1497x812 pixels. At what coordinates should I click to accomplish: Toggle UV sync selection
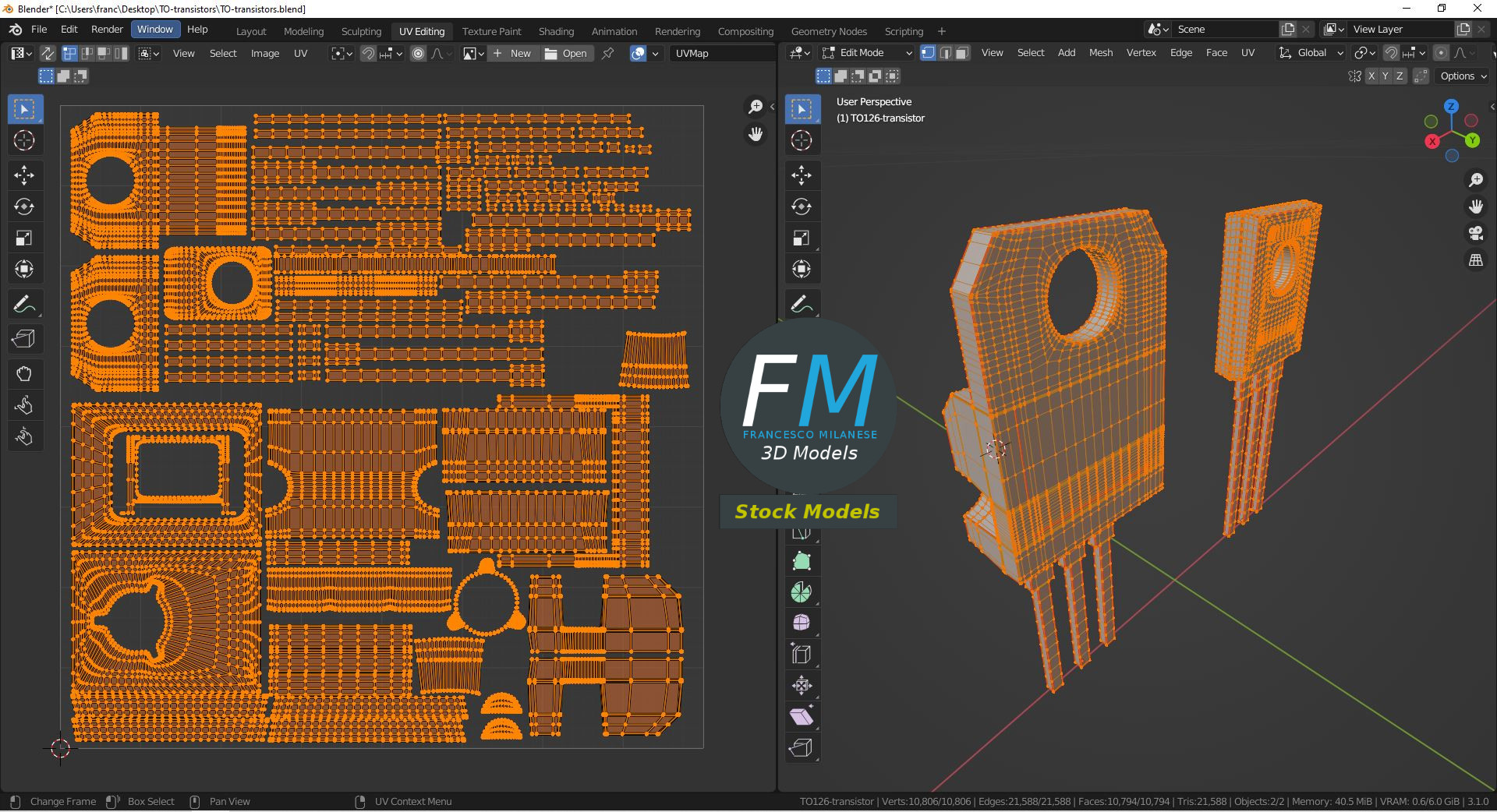point(48,53)
